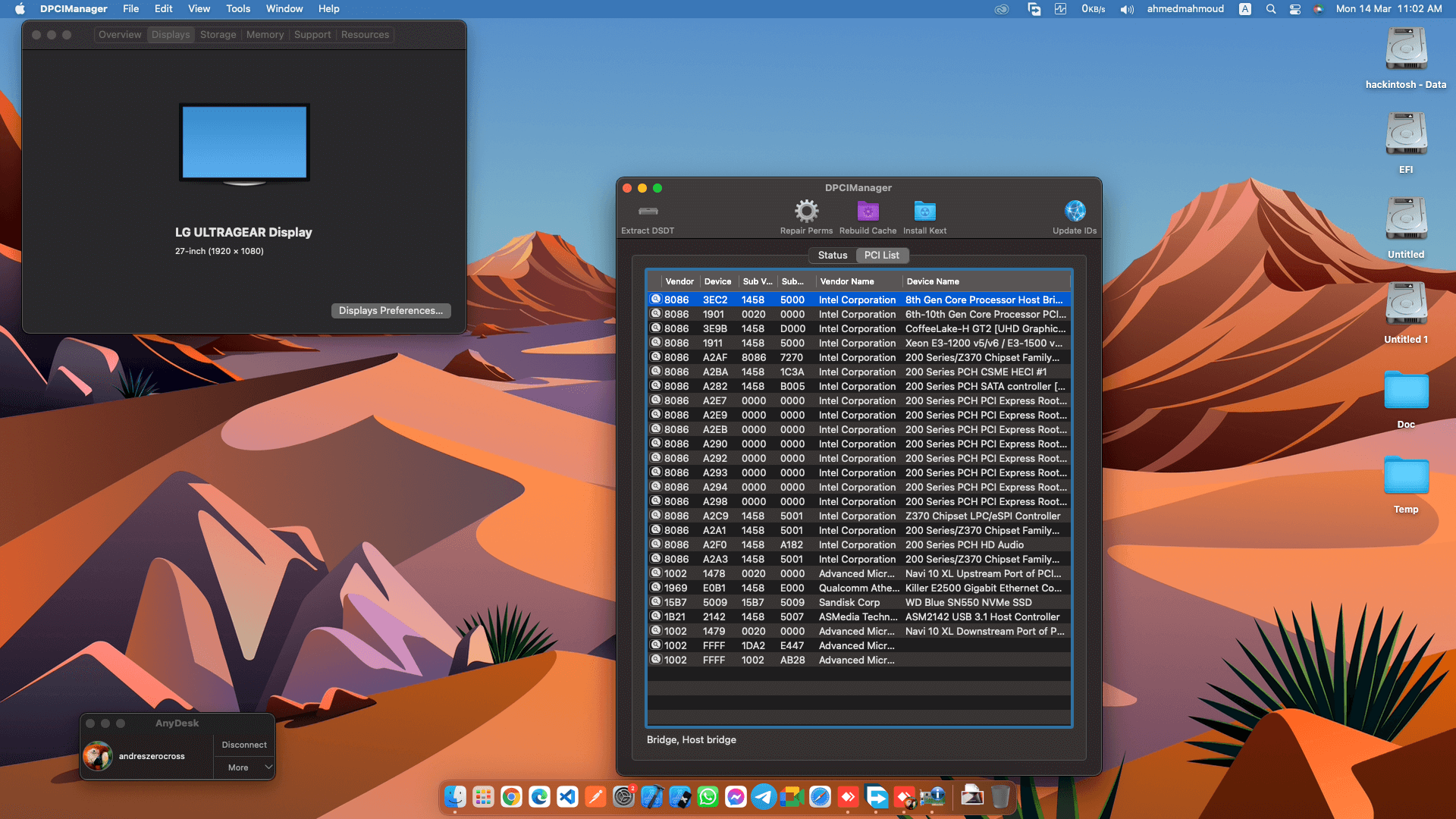
Task: Open the View menu
Action: (199, 9)
